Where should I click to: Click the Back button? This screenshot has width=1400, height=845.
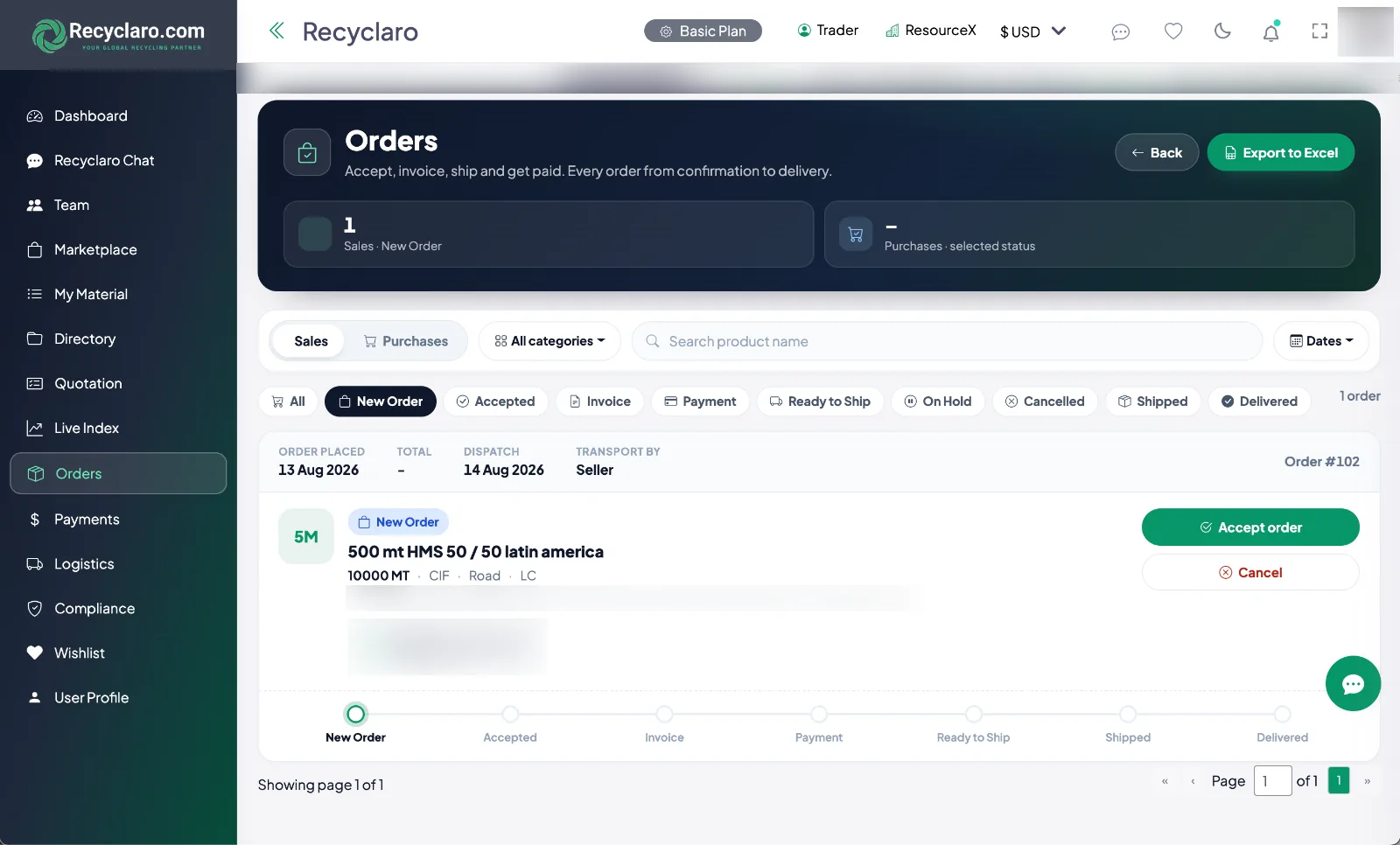[x=1157, y=152]
